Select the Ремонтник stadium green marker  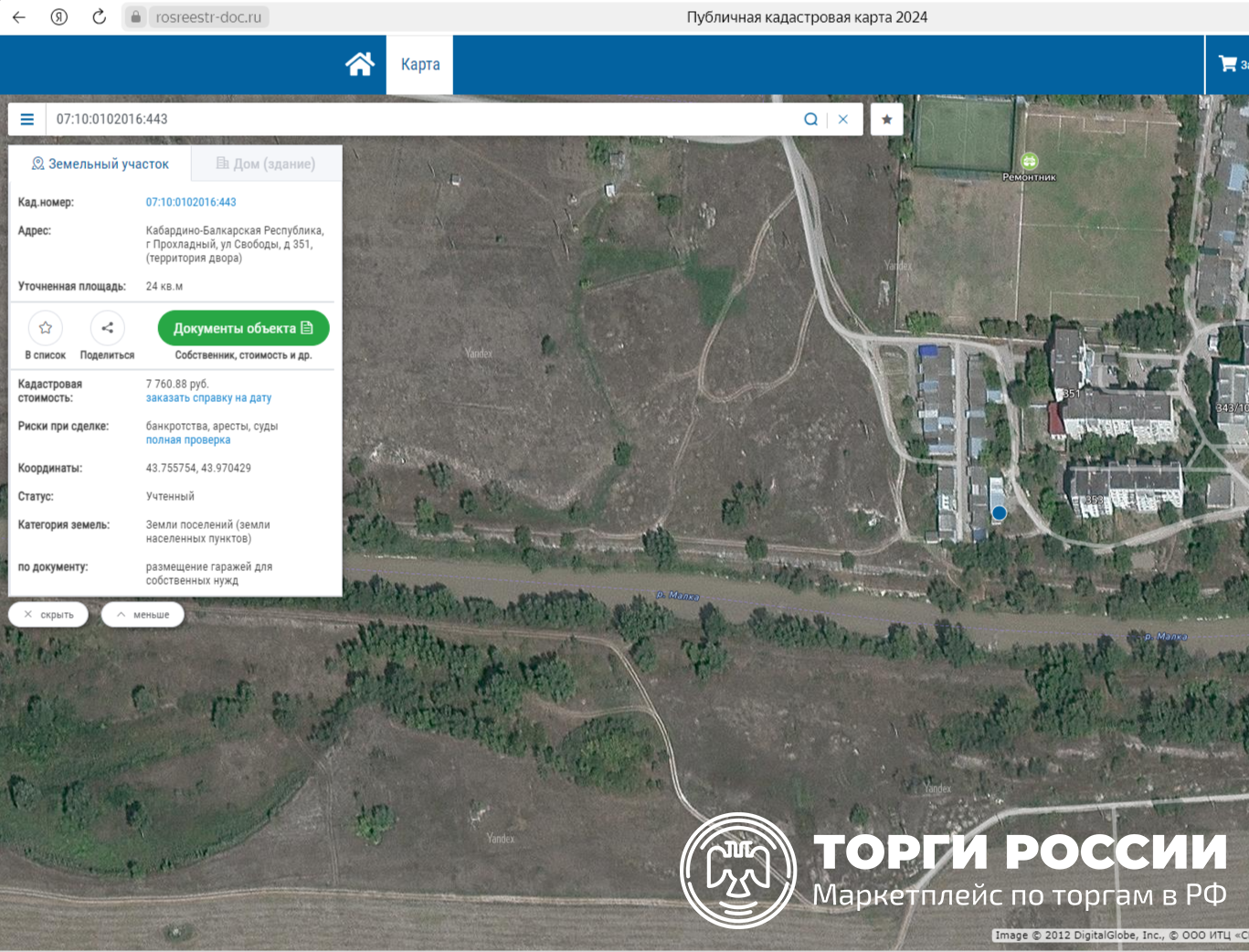click(1030, 162)
